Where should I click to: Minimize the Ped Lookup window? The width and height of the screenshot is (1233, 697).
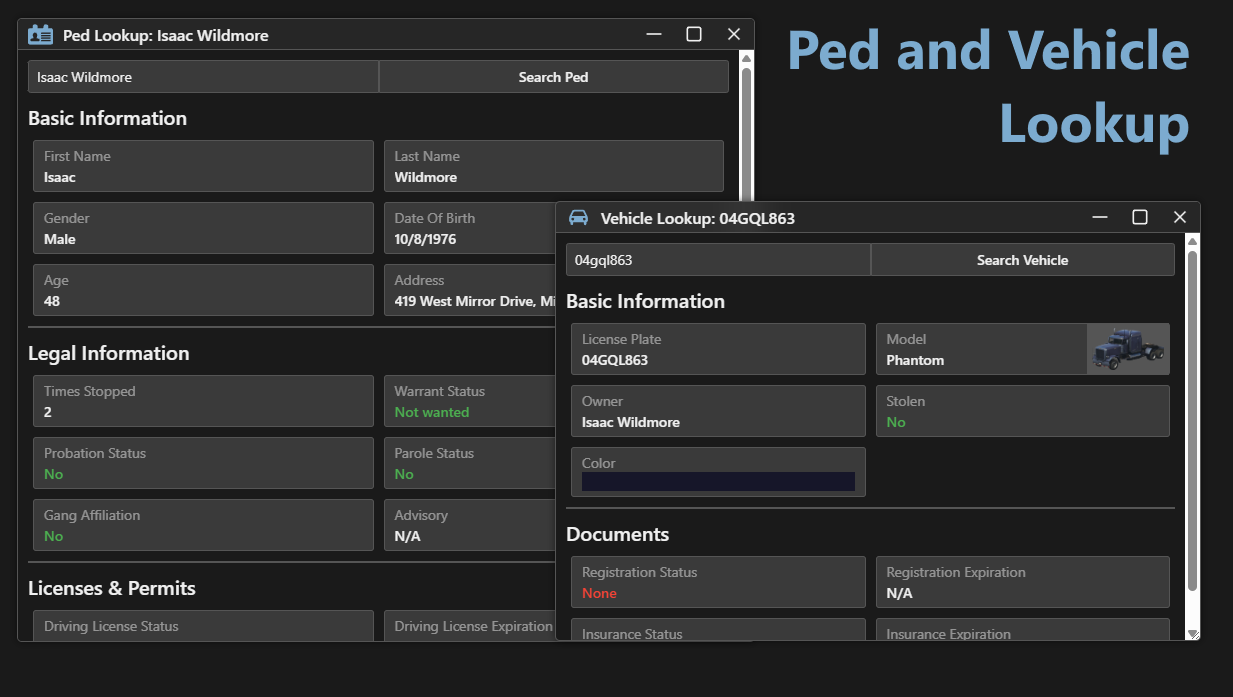click(654, 34)
